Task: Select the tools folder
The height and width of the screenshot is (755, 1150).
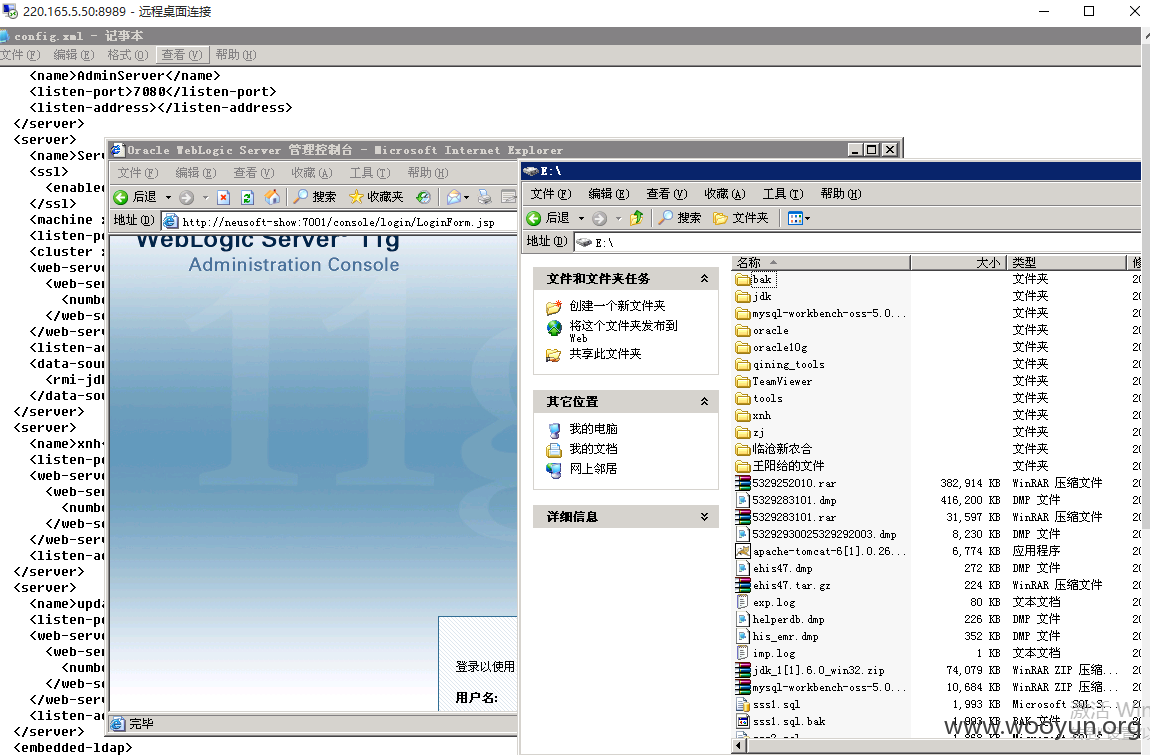Action: (x=759, y=398)
